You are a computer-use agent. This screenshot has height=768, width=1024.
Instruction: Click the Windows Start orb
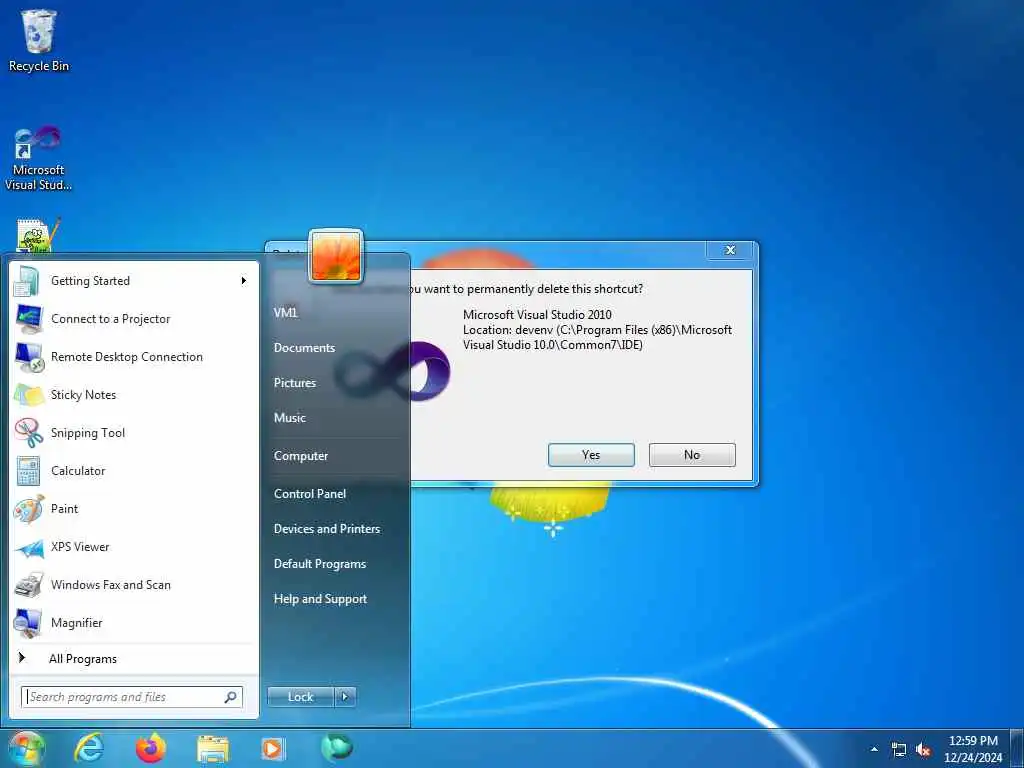click(26, 748)
